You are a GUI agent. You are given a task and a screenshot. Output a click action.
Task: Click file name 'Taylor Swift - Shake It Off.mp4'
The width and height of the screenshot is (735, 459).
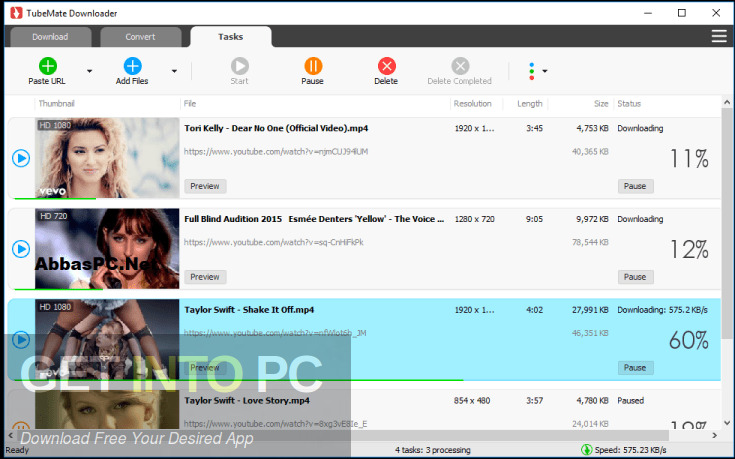click(x=249, y=310)
